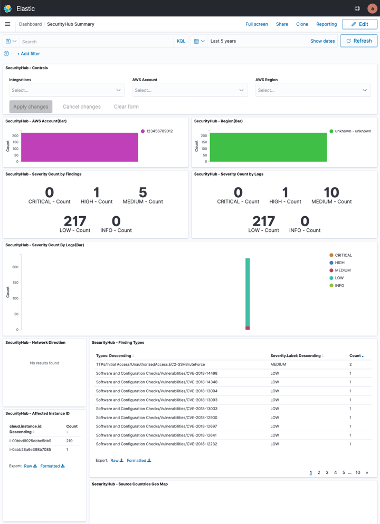Toggle CRITICAL series in severity legend
This screenshot has height=524, width=380.
(341, 255)
